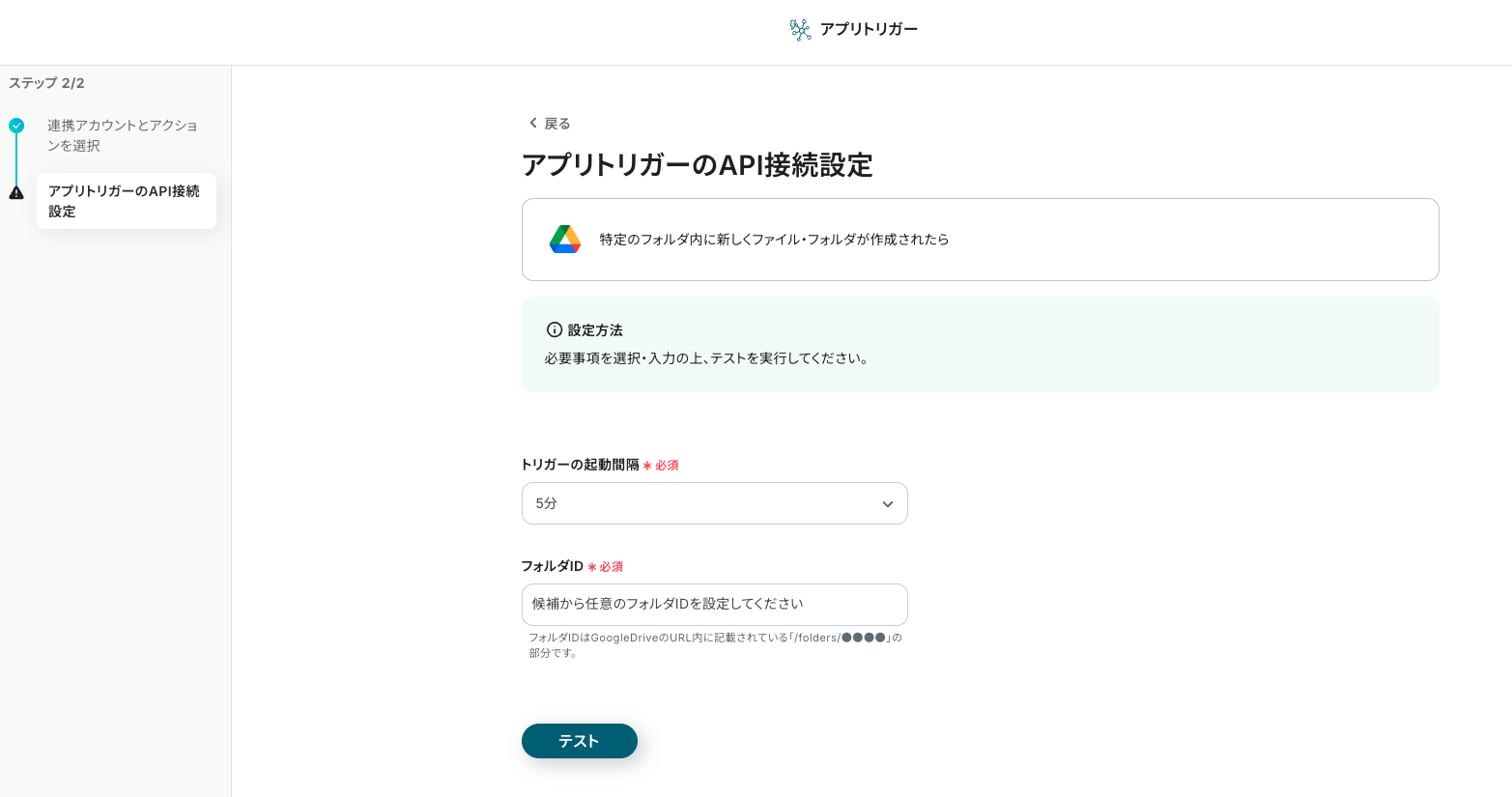Click the warning triangle icon for step two
Viewport: 1512px width, 797px height.
coord(16,193)
